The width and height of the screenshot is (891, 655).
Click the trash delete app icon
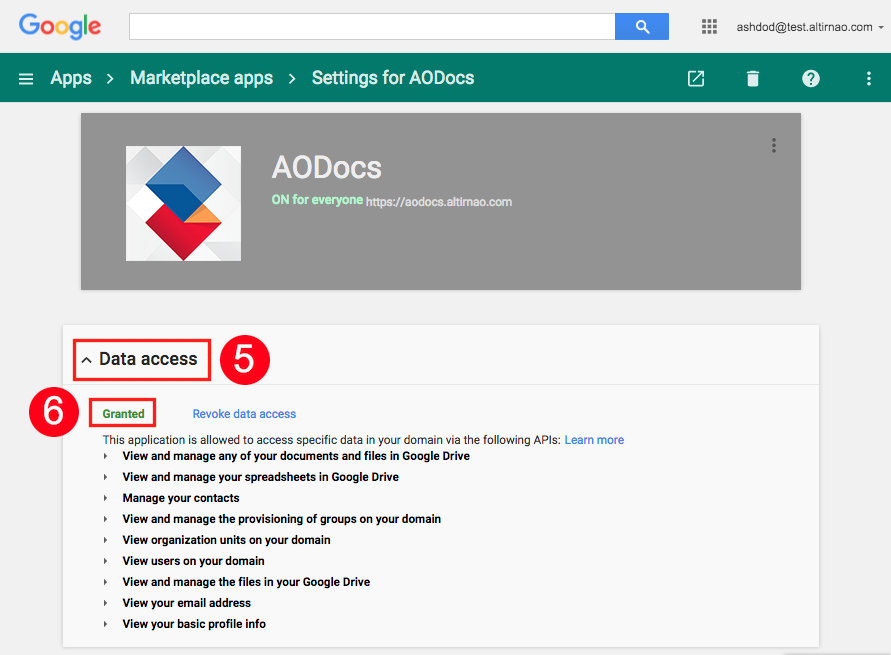[x=752, y=78]
